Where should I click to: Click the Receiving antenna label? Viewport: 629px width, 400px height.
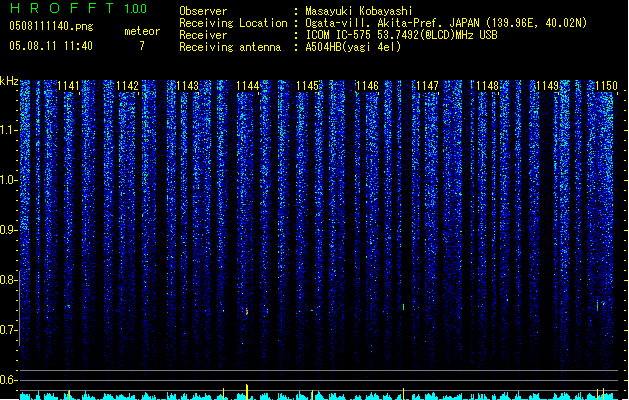tap(230, 47)
